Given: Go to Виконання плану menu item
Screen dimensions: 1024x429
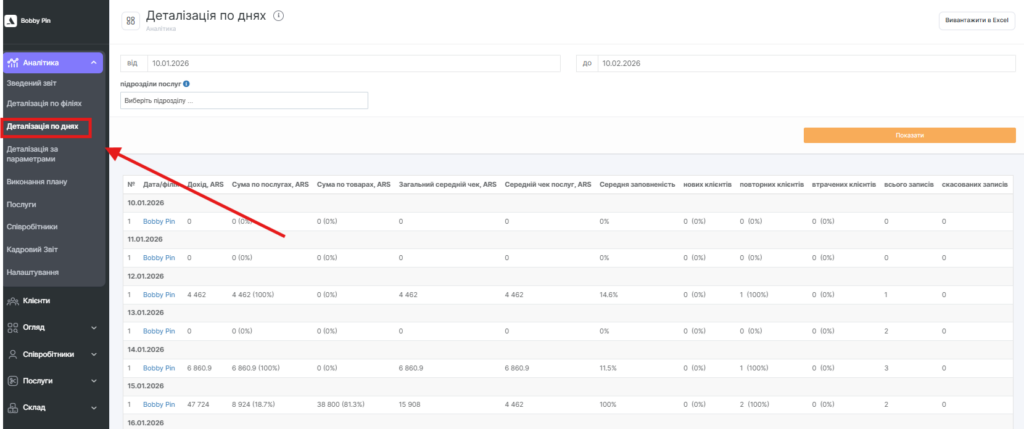Looking at the screenshot, I should pos(37,182).
